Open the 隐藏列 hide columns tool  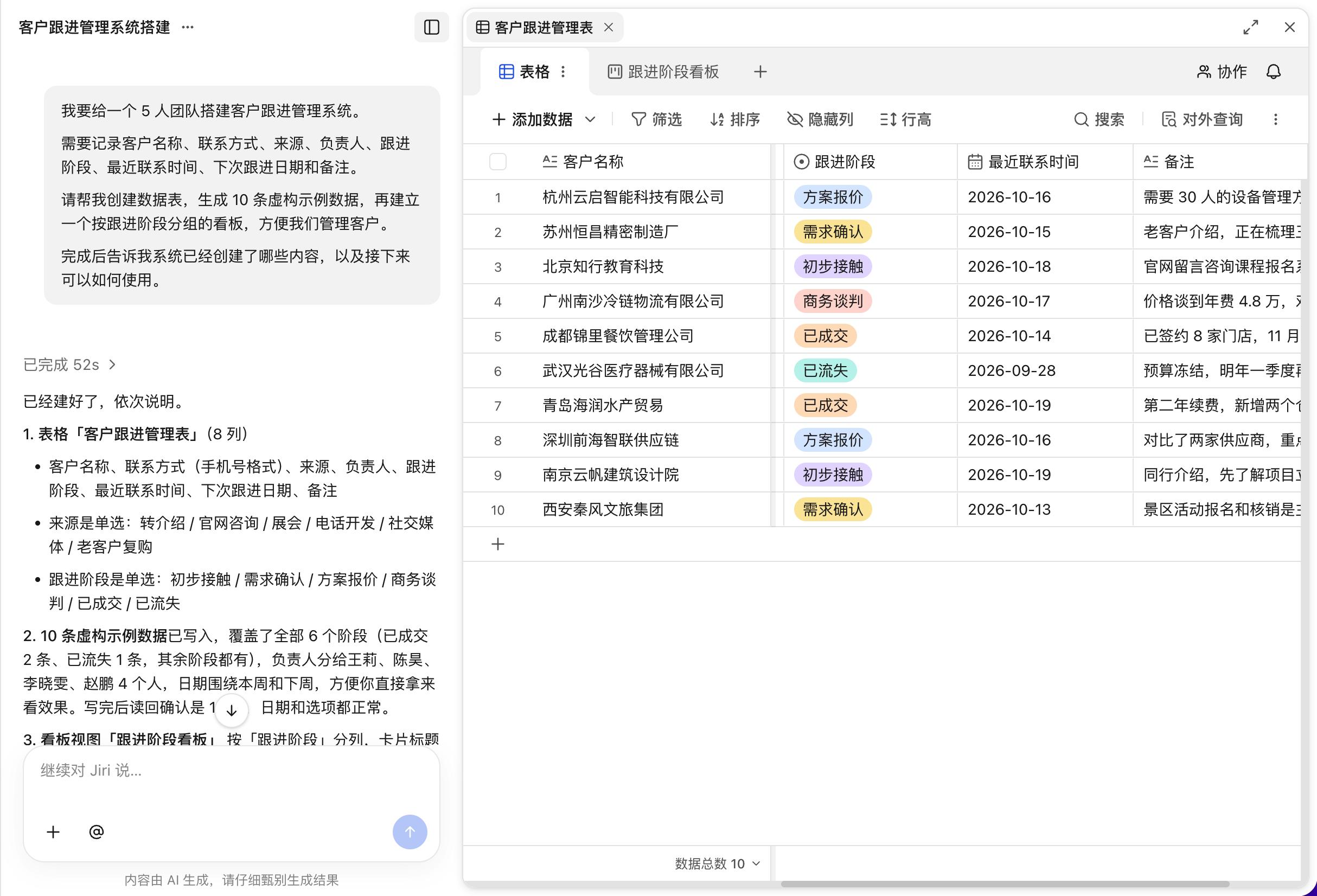820,119
